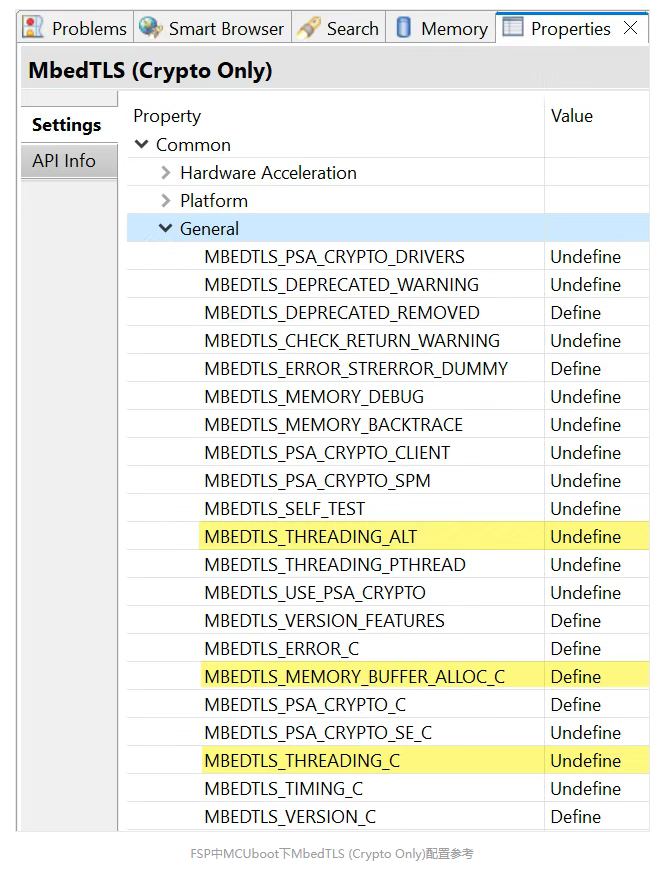This screenshot has width=663, height=879.
Task: Select MBEDTLS_MEMORY_BUFFER_ALLOC_C property
Action: (354, 677)
